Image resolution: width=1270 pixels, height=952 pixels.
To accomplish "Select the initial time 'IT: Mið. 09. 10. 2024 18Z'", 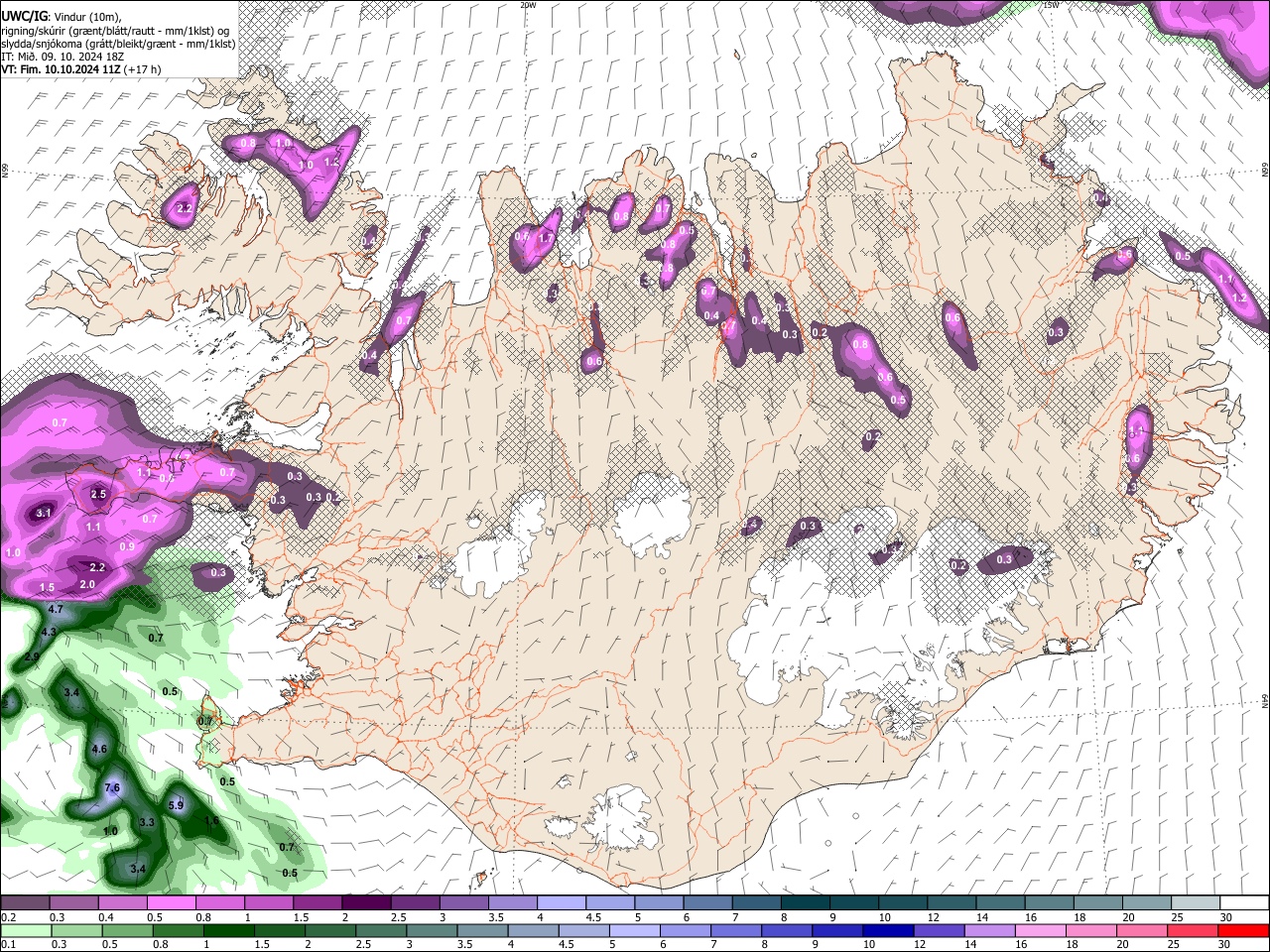I will point(63,57).
